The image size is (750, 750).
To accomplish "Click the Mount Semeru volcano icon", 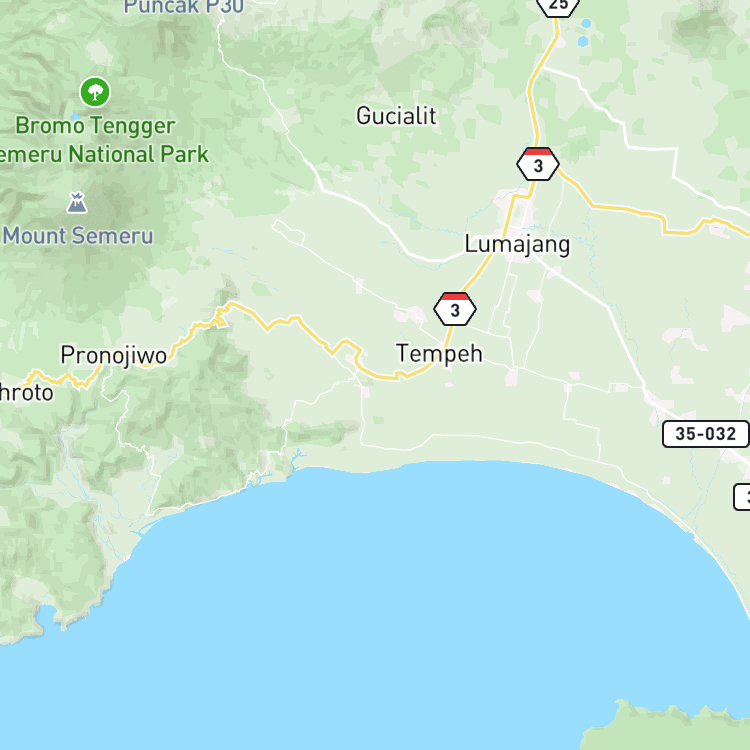I will (x=77, y=202).
